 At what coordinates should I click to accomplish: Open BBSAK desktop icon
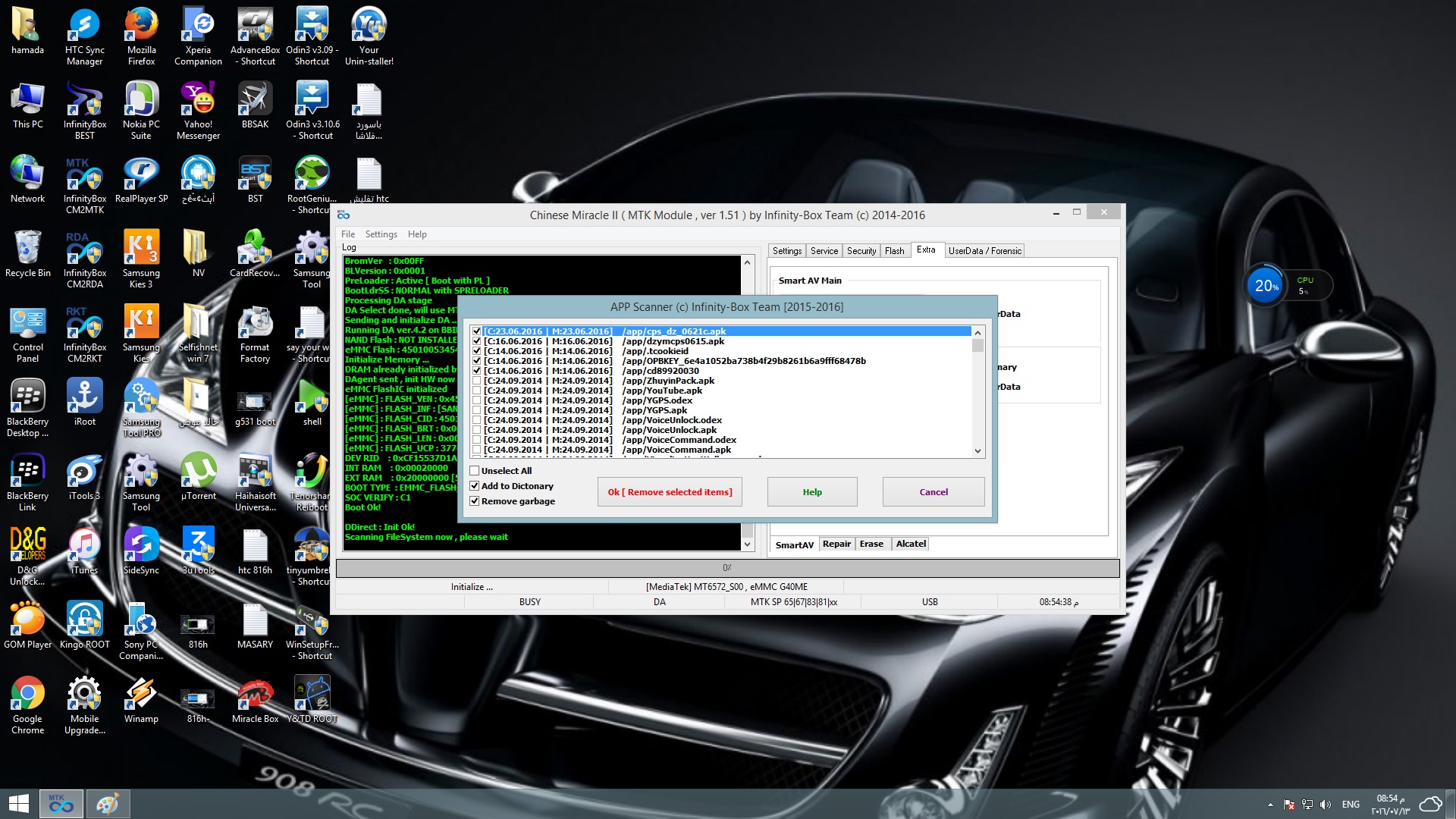tap(255, 106)
